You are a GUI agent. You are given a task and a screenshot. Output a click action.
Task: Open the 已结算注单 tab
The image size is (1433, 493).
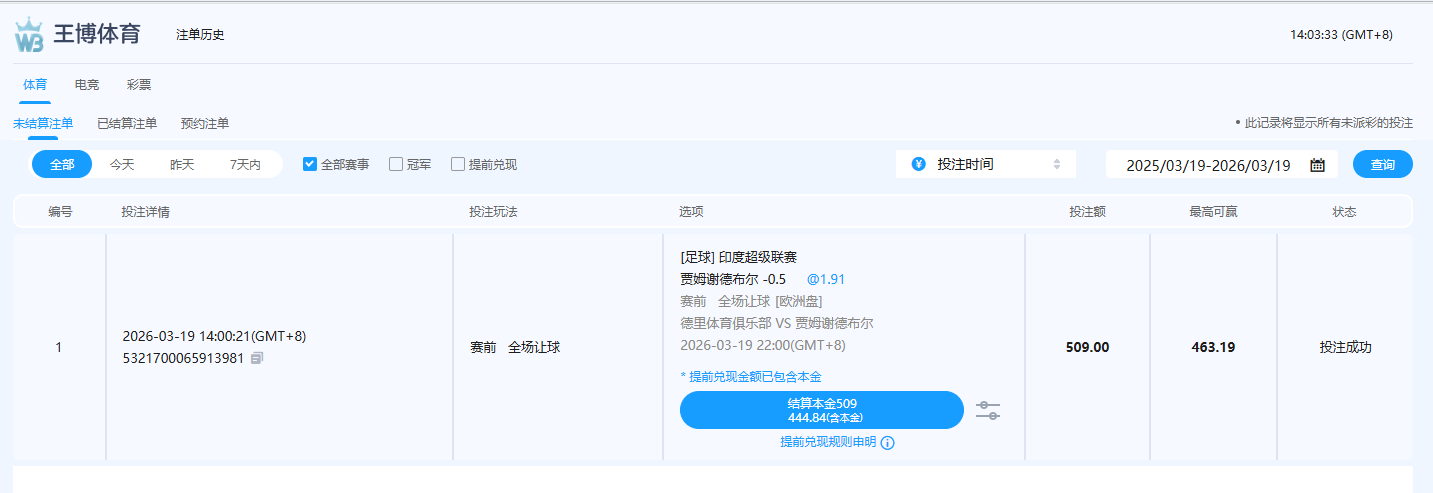tap(127, 124)
